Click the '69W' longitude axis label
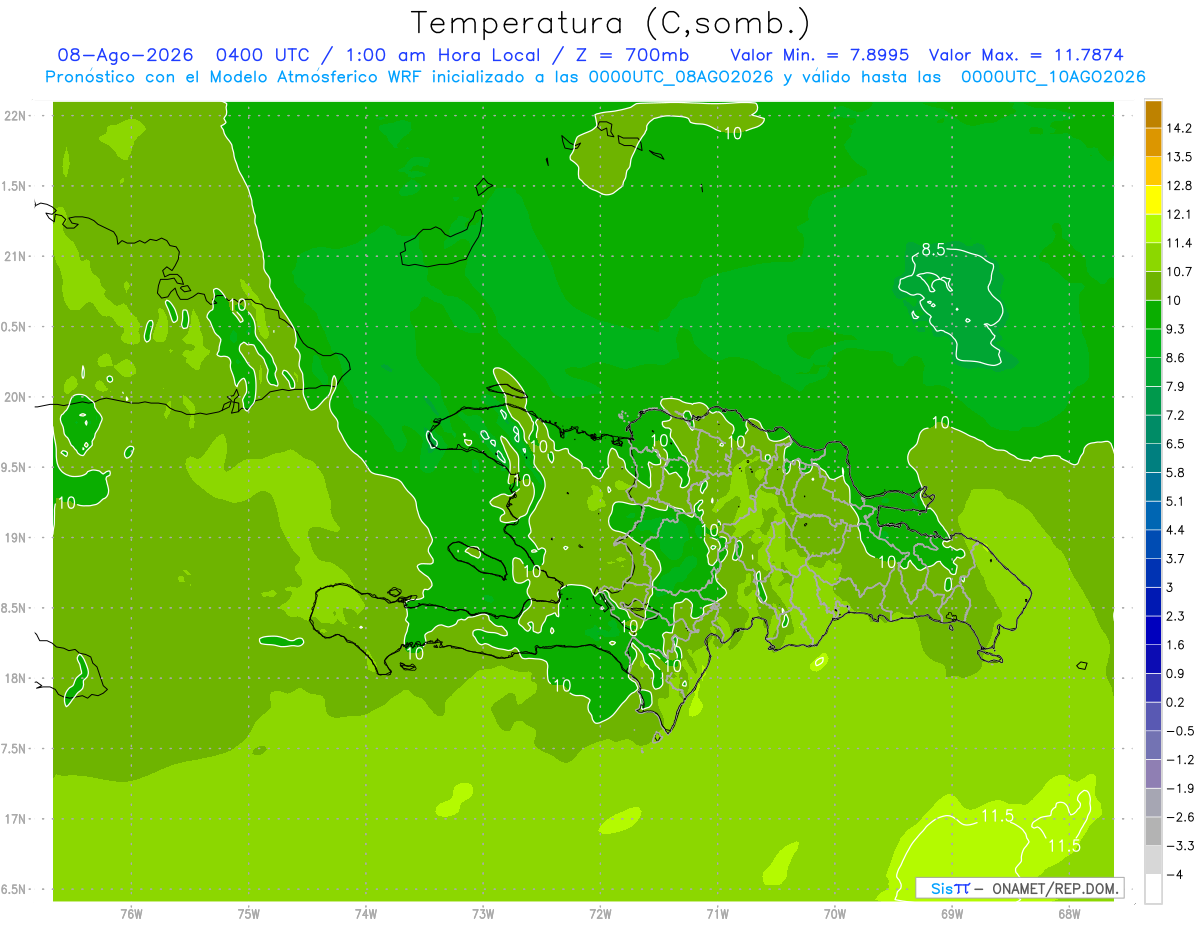 pyautogui.click(x=952, y=913)
